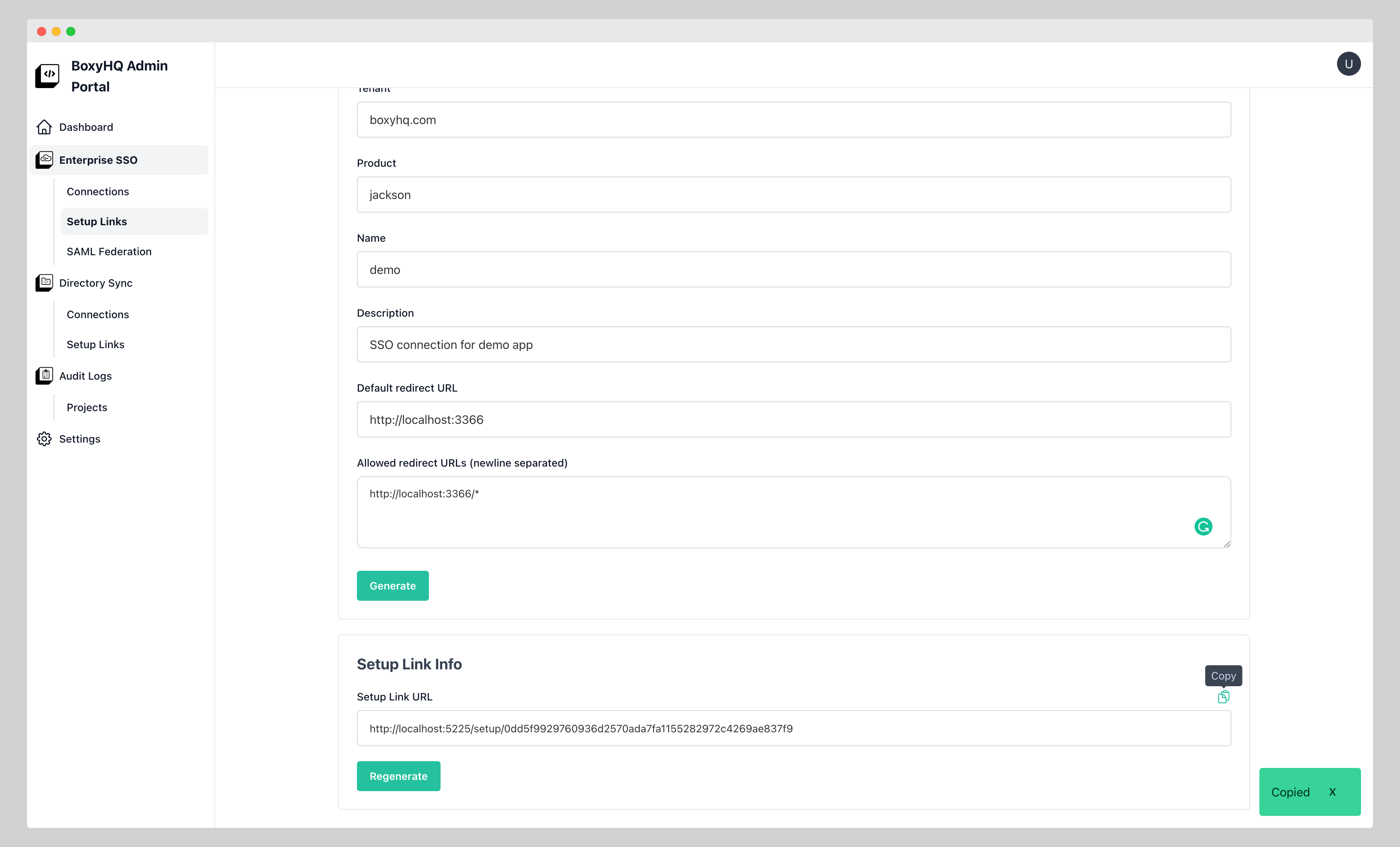Open Setup Links under Directory Sync
Image resolution: width=1400 pixels, height=847 pixels.
click(96, 344)
